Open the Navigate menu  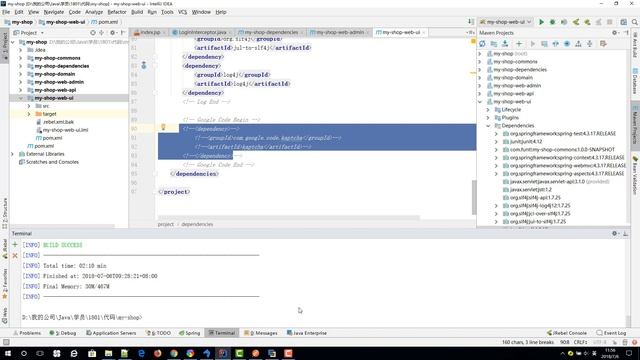[54, 12]
